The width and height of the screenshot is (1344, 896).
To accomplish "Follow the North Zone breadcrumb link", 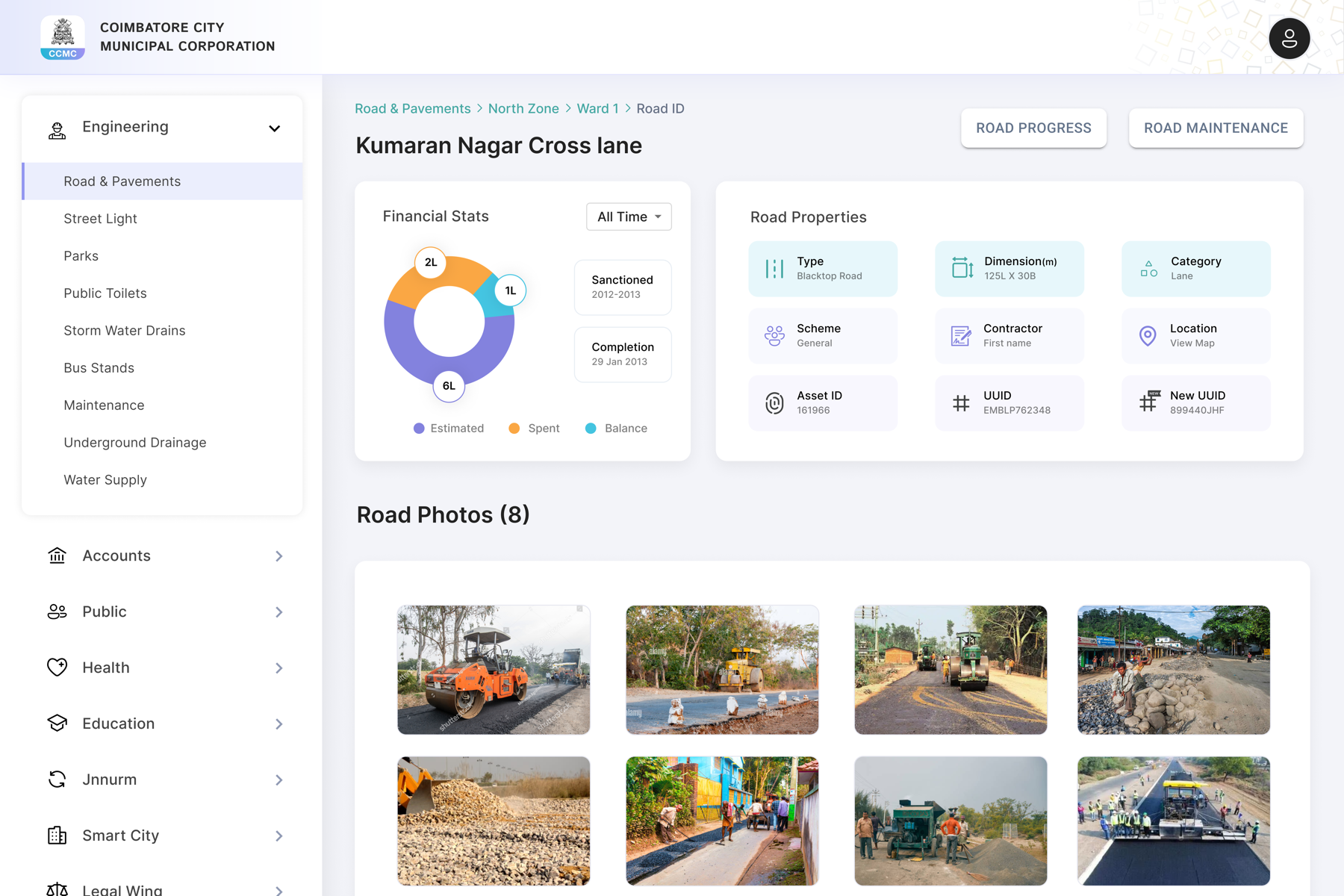I will click(x=523, y=108).
